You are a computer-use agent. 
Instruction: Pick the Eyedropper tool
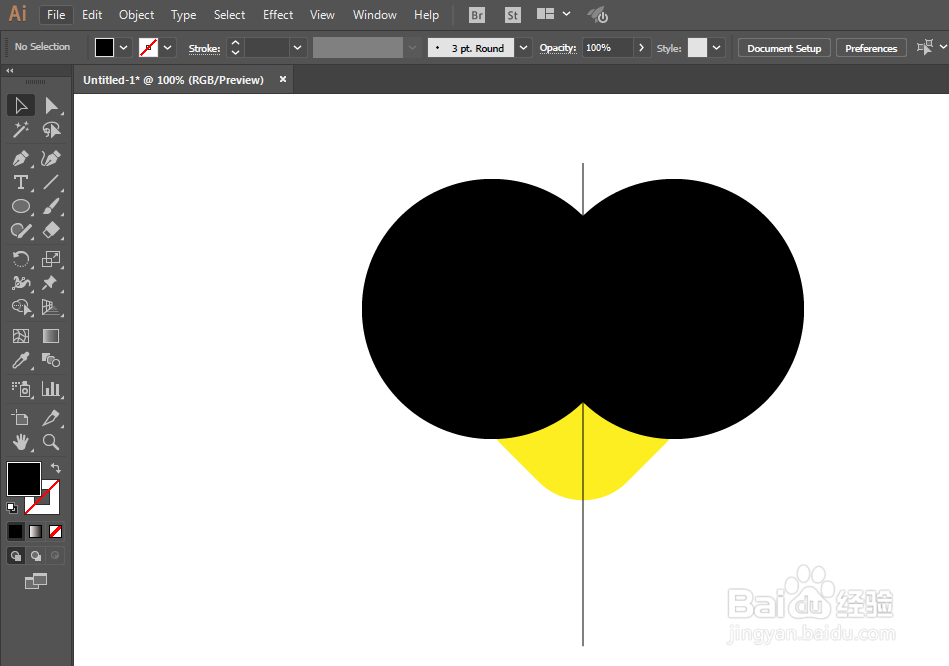21,360
